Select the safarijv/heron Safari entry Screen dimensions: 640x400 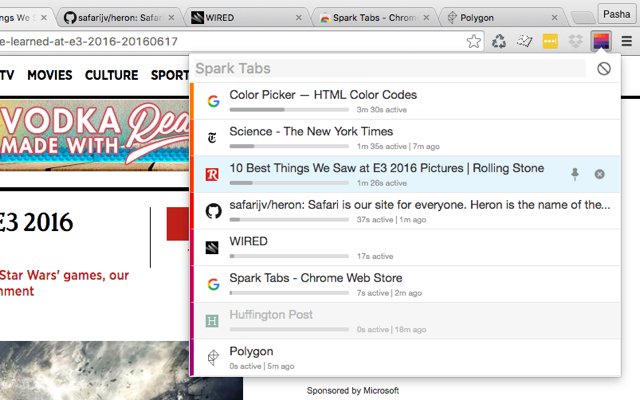point(407,211)
